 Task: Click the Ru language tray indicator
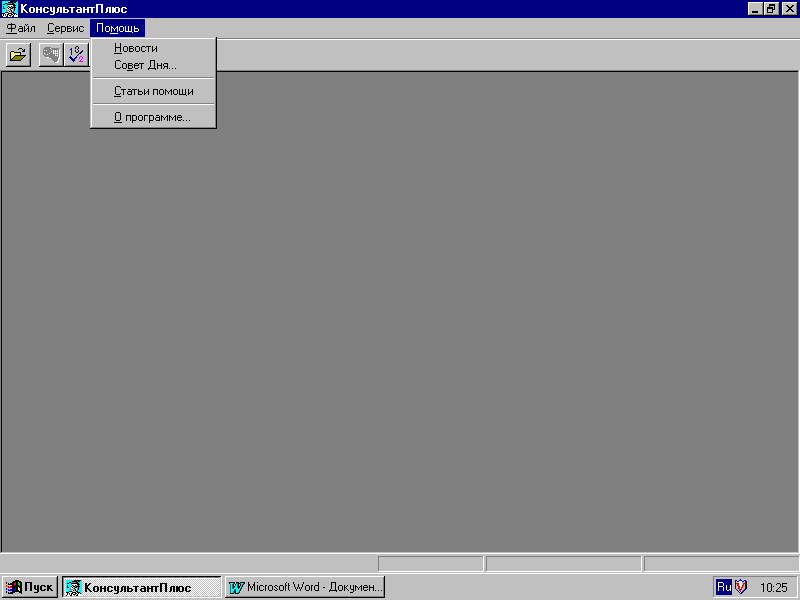723,587
